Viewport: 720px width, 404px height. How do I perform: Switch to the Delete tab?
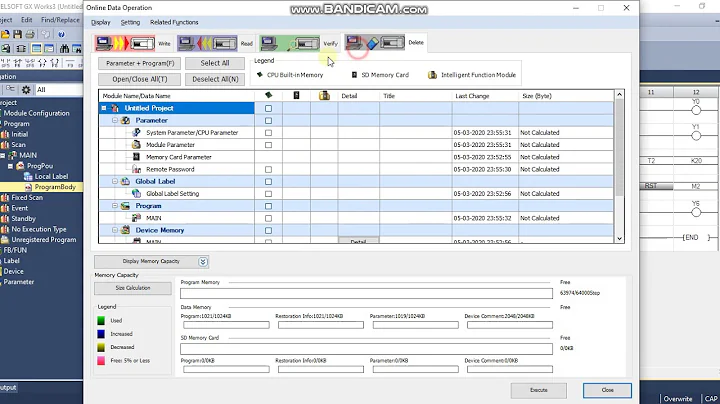[385, 43]
